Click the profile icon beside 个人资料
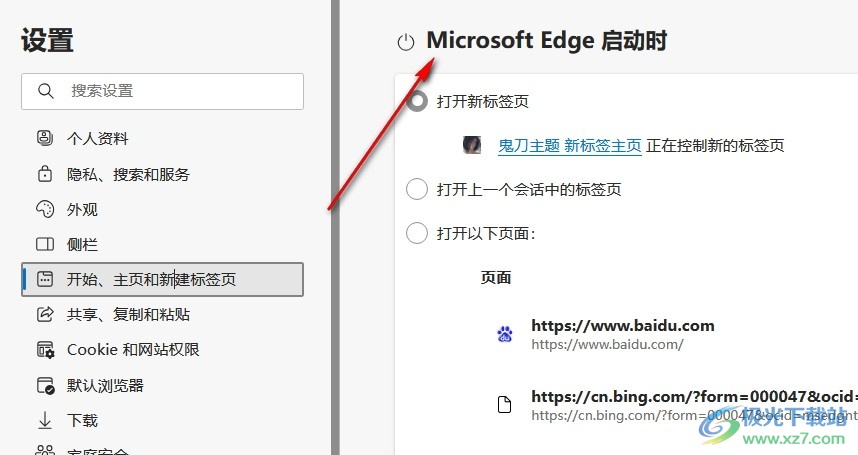This screenshot has height=455, width=858. (44, 138)
